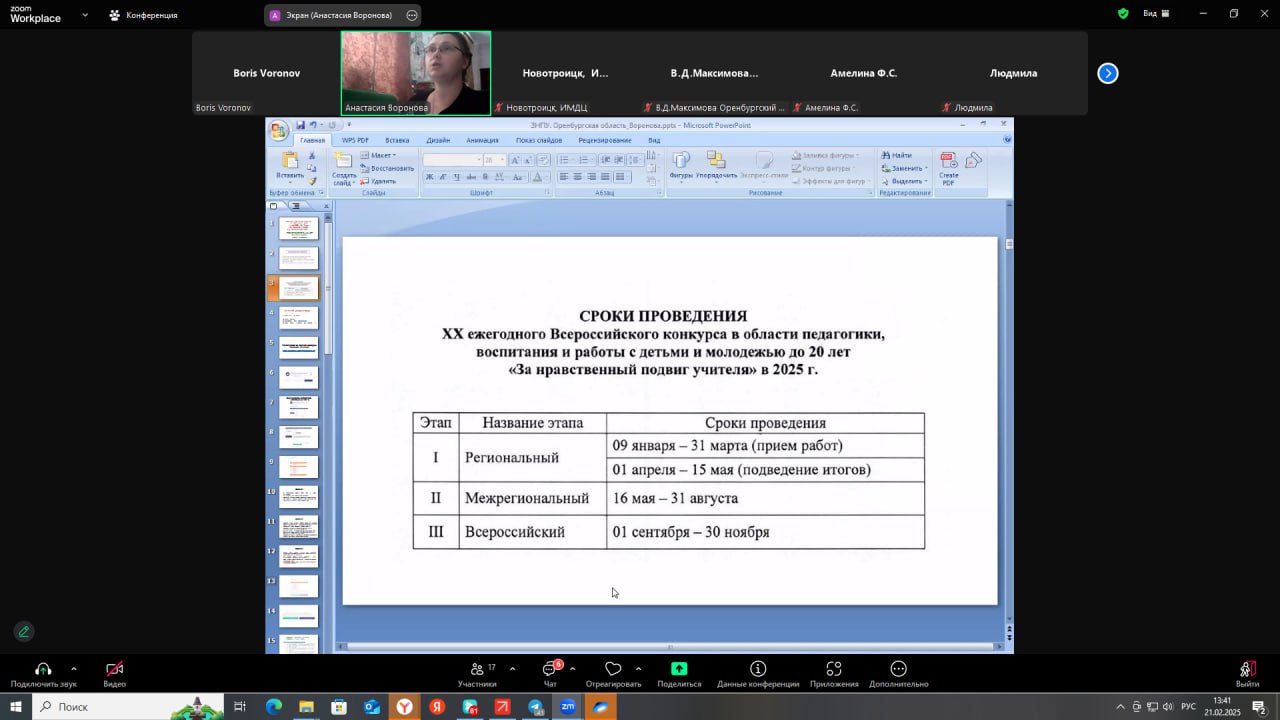The height and width of the screenshot is (720, 1280).
Task: Toggle Italic (К) formatting
Action: click(443, 177)
